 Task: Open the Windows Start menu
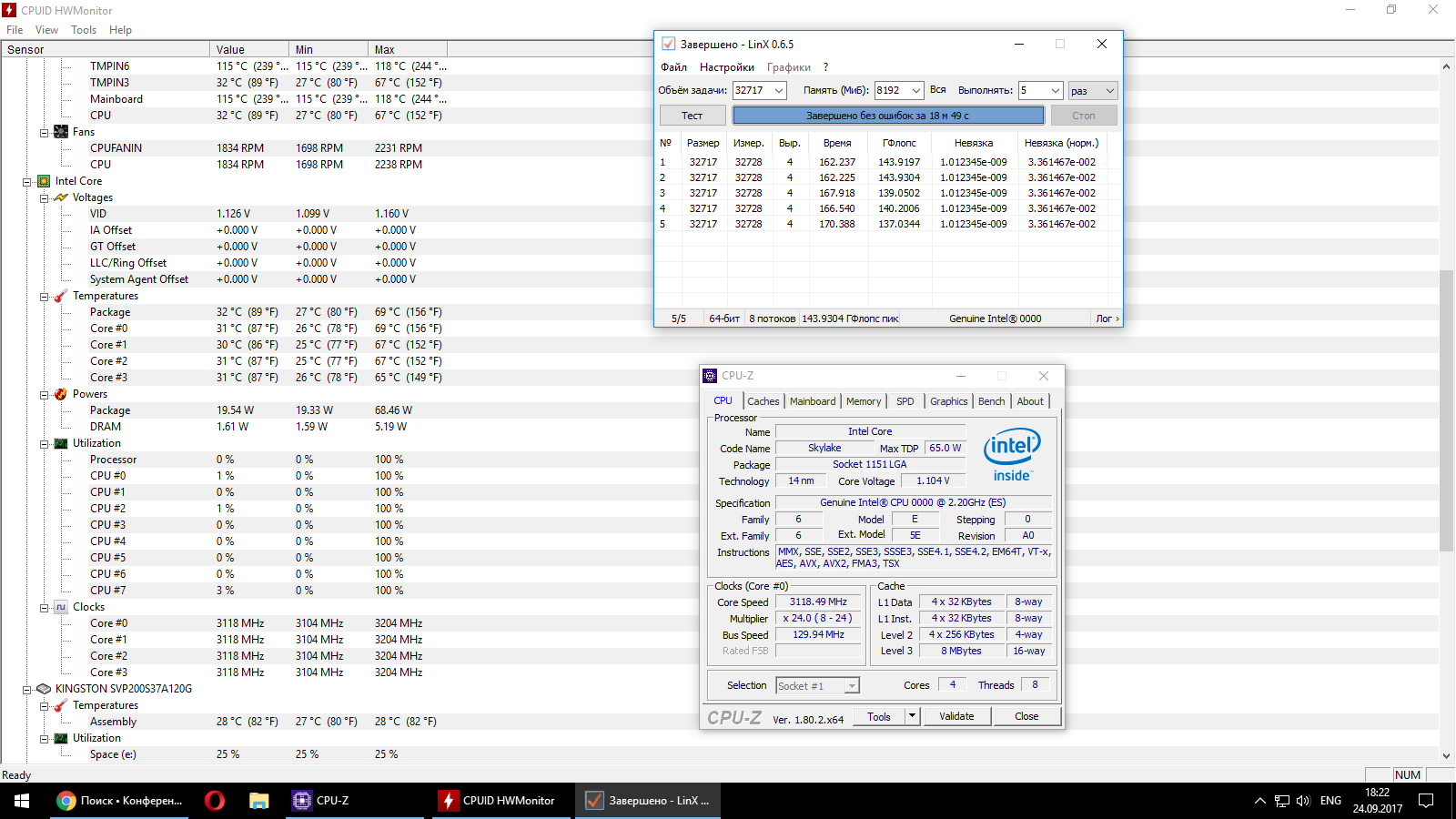[x=22, y=801]
